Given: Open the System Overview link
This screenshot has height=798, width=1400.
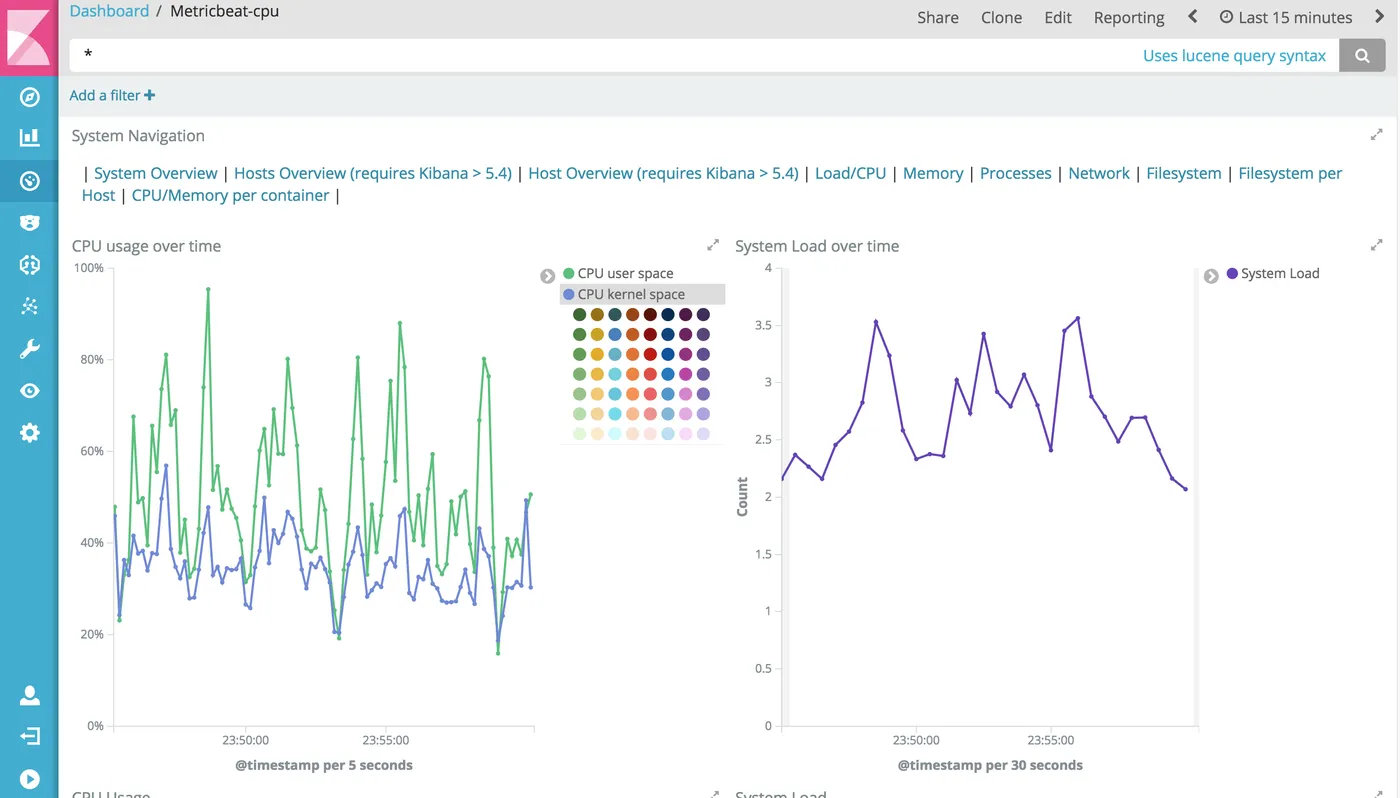Looking at the screenshot, I should tap(155, 173).
